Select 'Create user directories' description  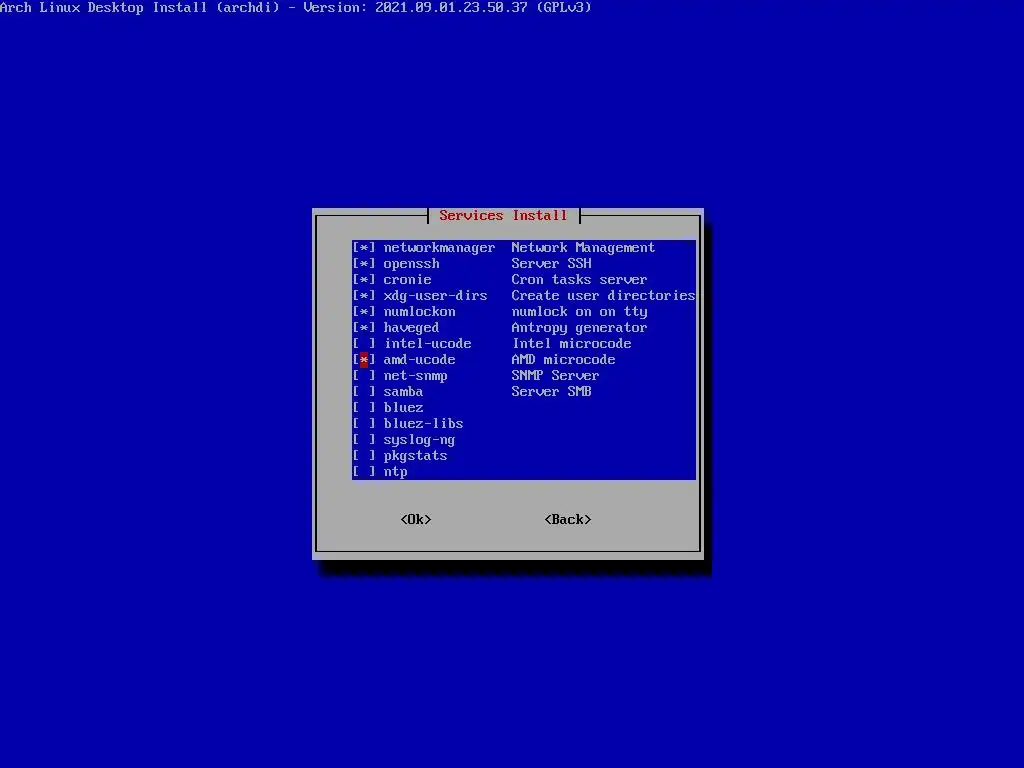pos(603,296)
